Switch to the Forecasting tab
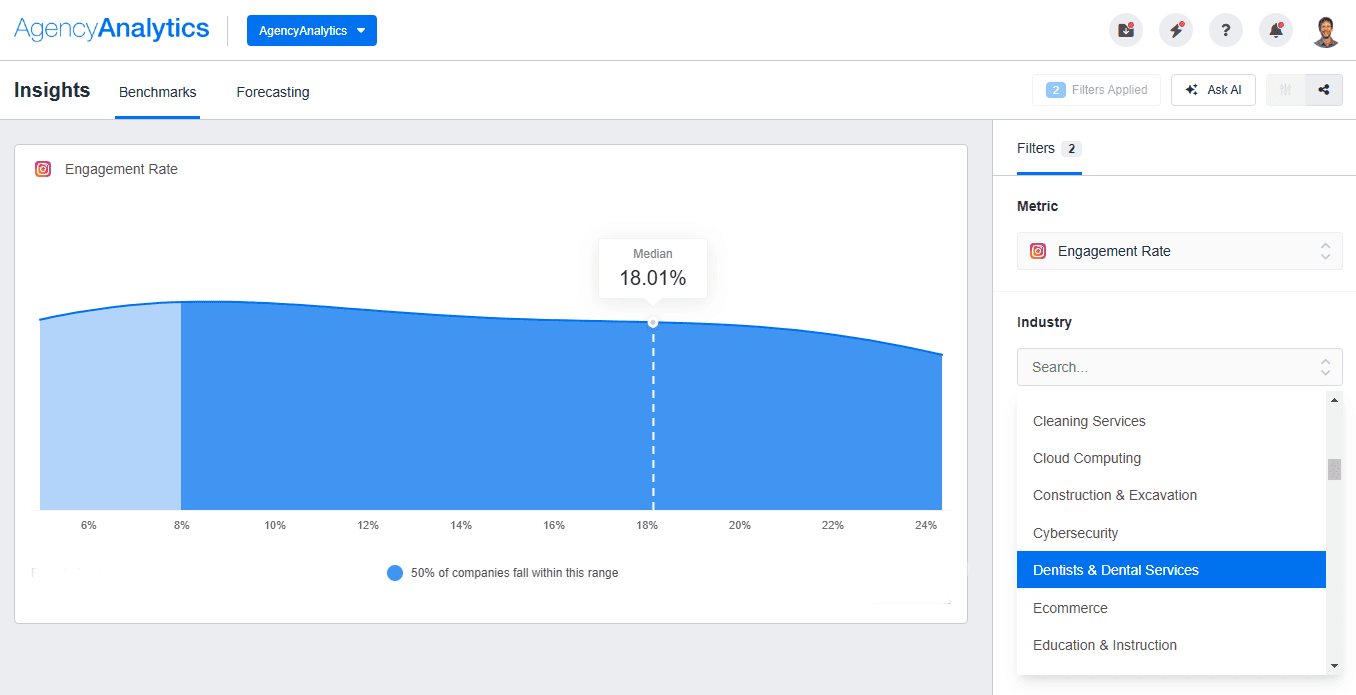The height and width of the screenshot is (695, 1356). tap(272, 92)
